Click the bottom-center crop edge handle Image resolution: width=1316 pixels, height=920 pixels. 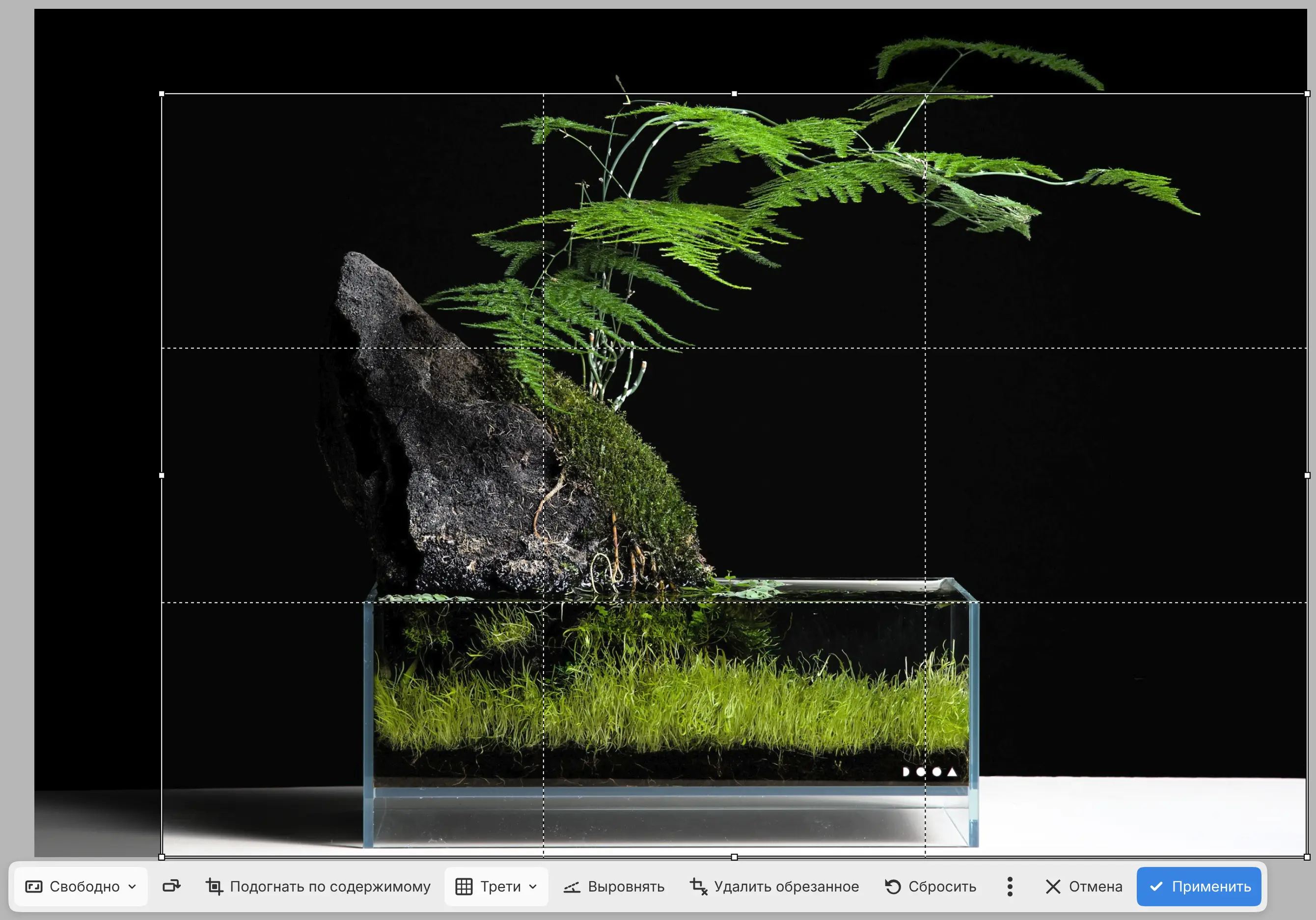(x=734, y=857)
